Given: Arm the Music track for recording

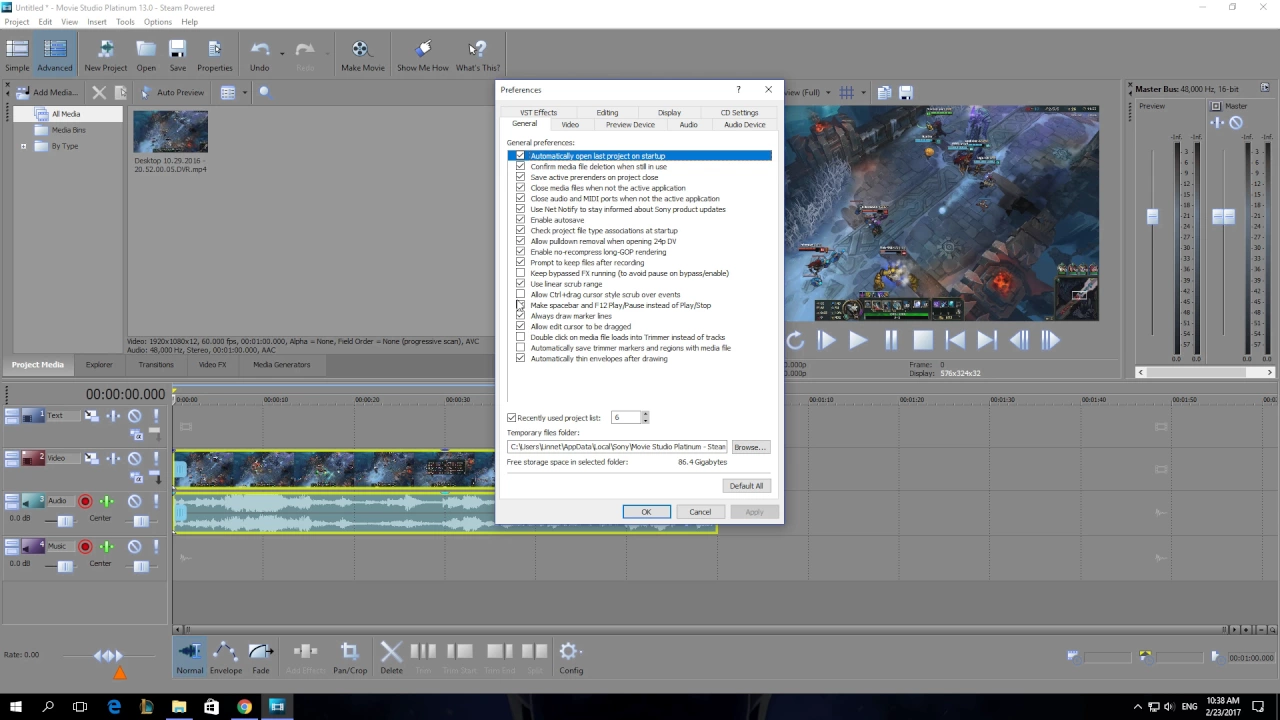Looking at the screenshot, I should pos(85,546).
